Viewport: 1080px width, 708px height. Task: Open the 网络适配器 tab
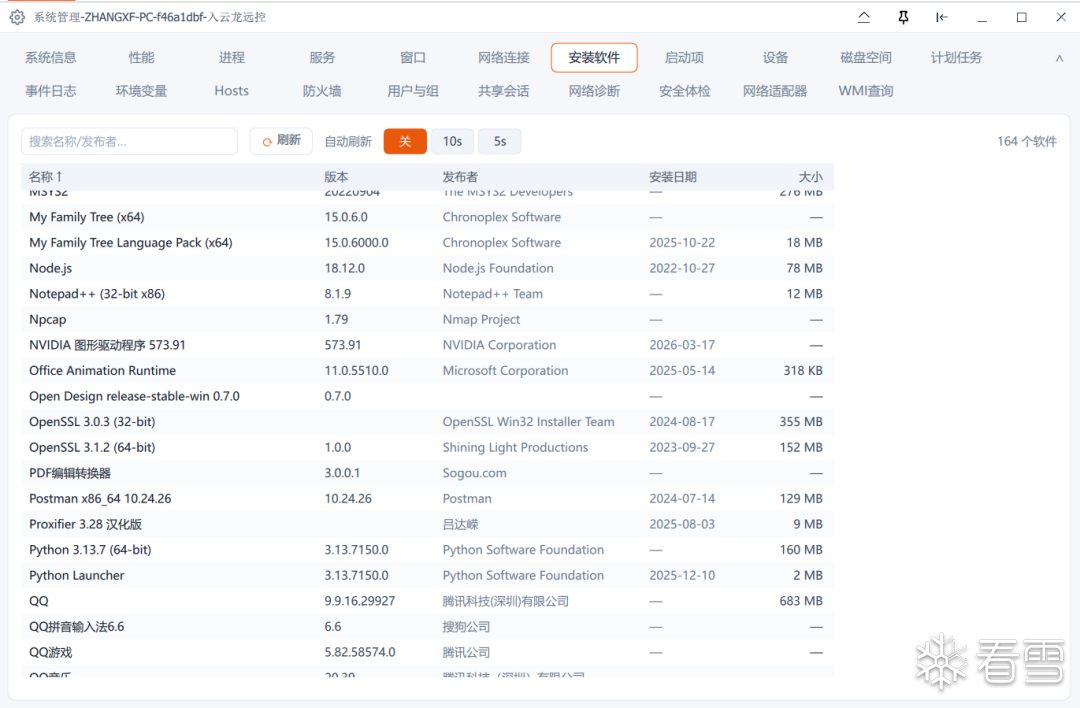coord(775,91)
